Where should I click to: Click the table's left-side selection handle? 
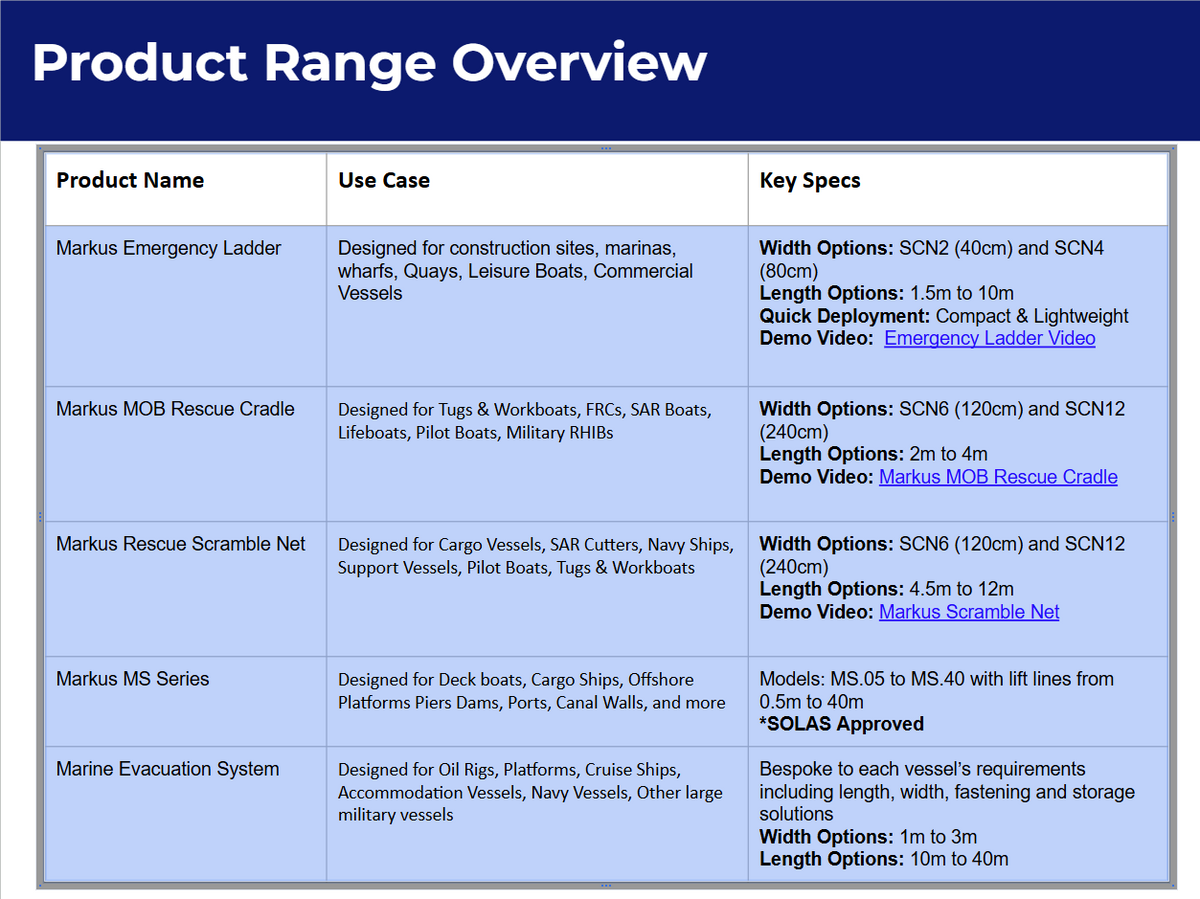40,516
